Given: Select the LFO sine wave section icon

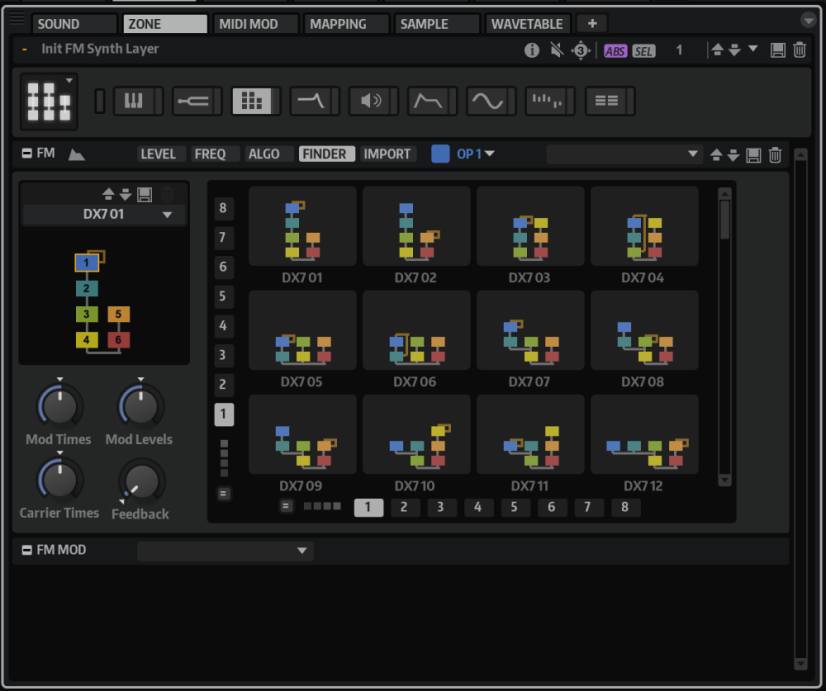Looking at the screenshot, I should pyautogui.click(x=488, y=100).
